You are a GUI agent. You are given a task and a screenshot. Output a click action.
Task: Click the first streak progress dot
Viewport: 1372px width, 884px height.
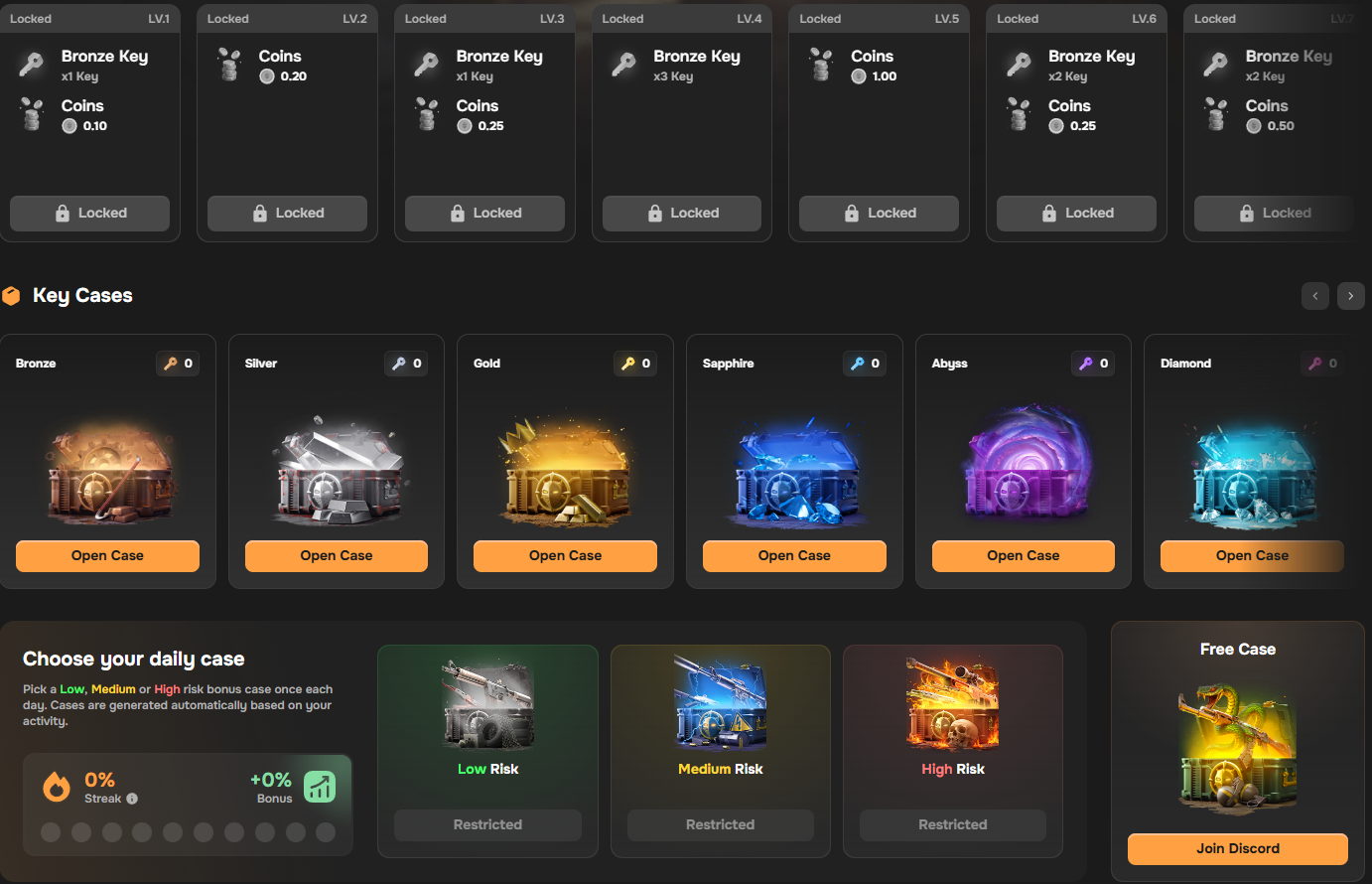point(51,832)
